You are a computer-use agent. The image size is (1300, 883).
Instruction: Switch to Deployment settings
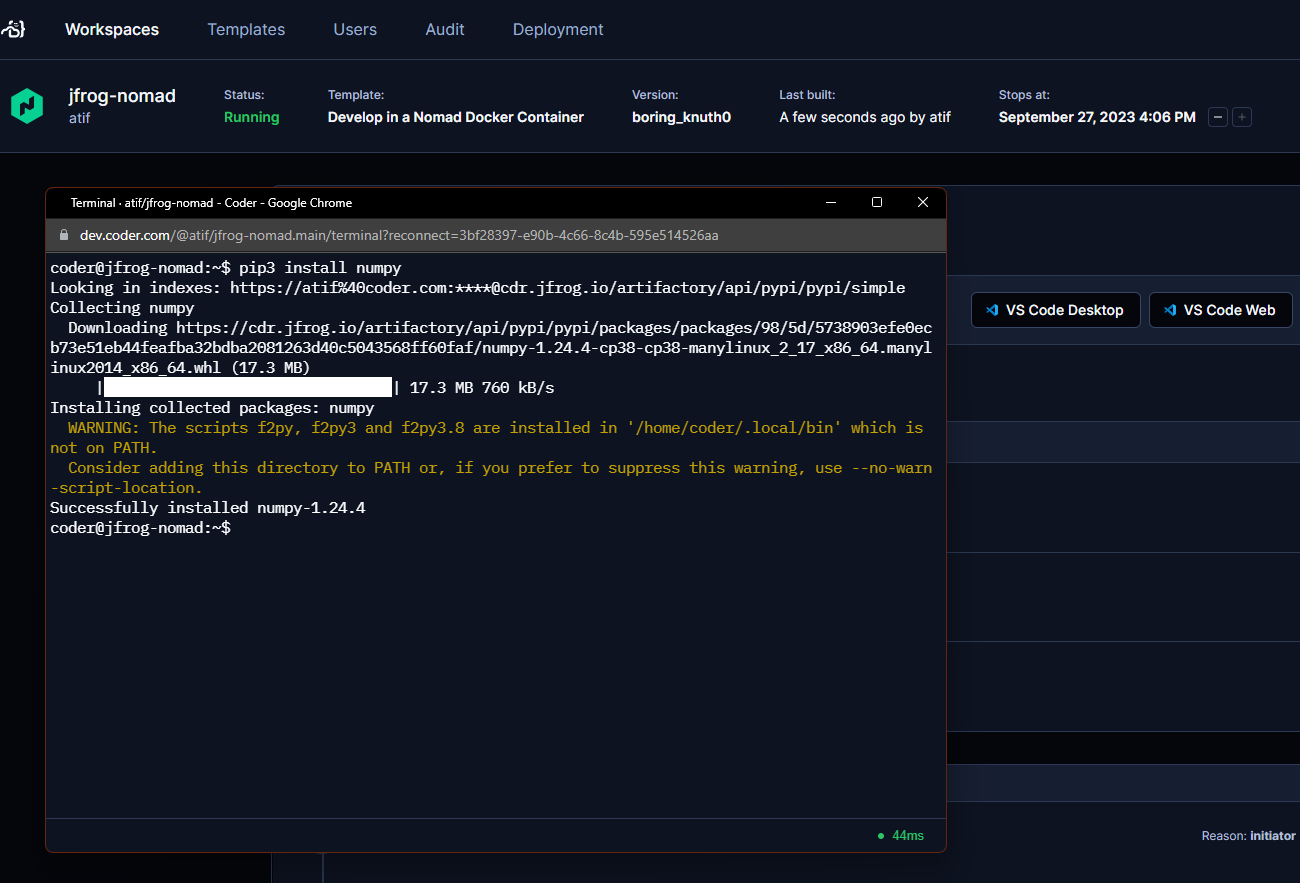point(558,29)
